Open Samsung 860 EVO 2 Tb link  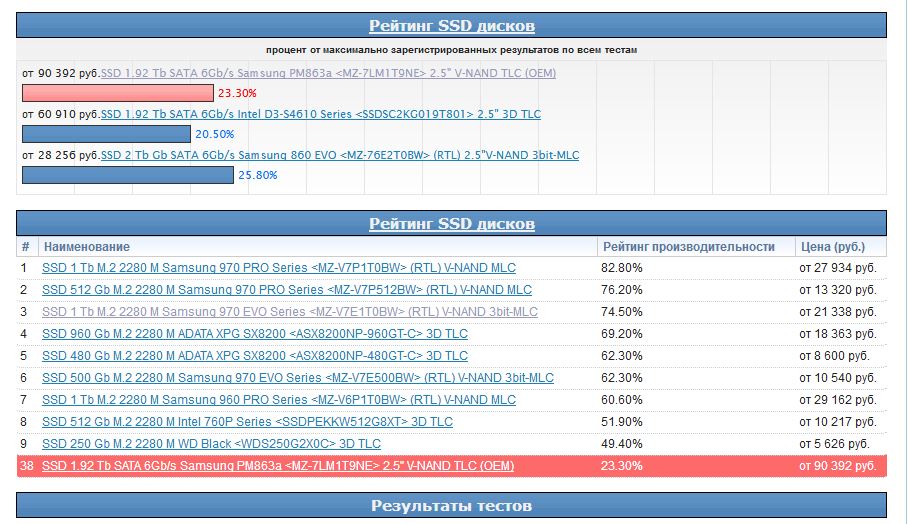click(x=340, y=155)
